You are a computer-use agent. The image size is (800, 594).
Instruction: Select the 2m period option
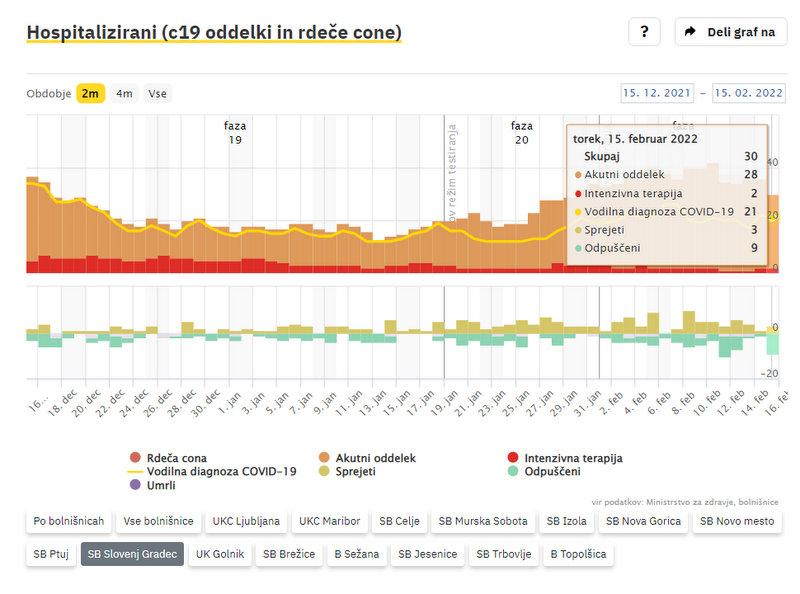tap(90, 93)
